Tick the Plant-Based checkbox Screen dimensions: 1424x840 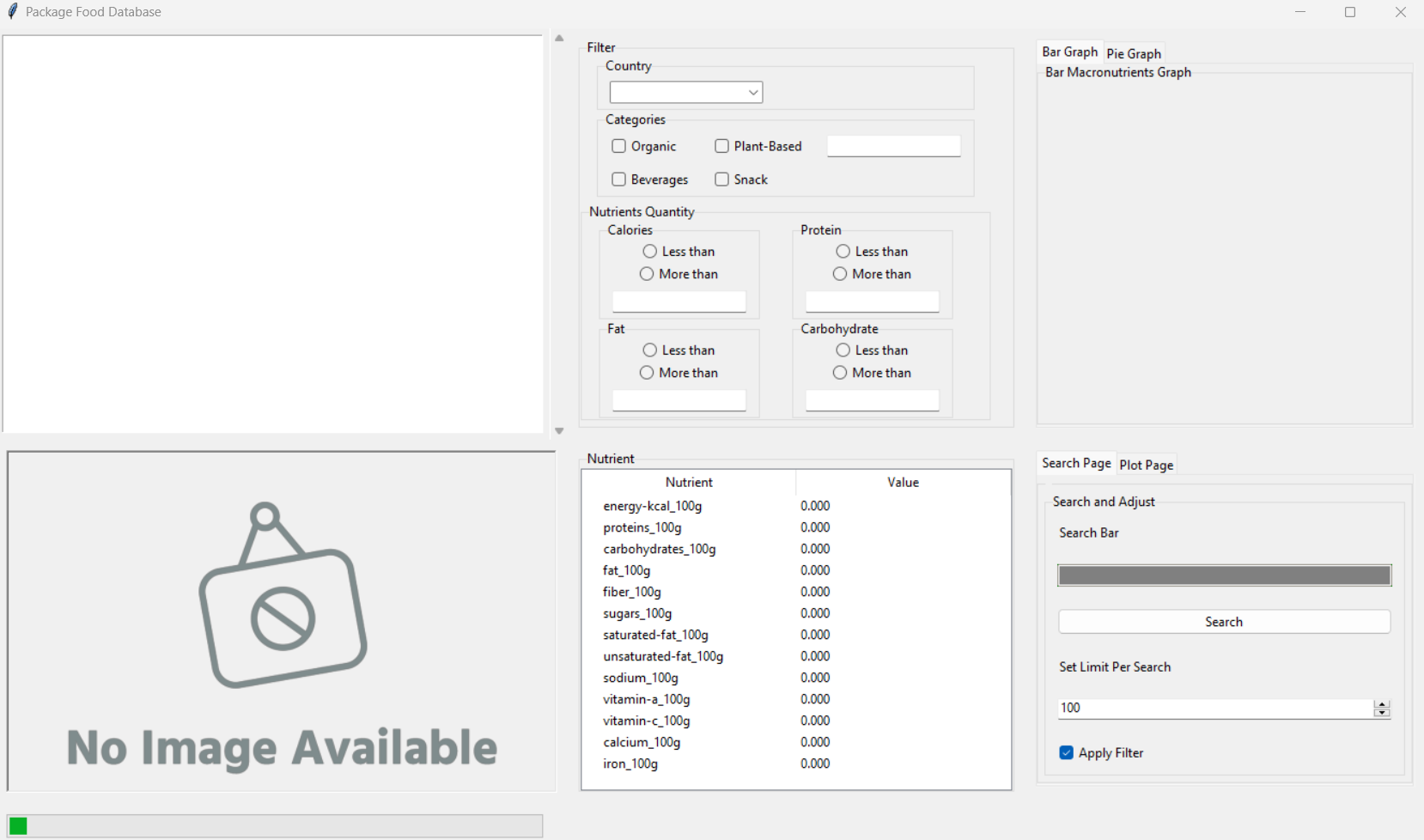tap(721, 146)
